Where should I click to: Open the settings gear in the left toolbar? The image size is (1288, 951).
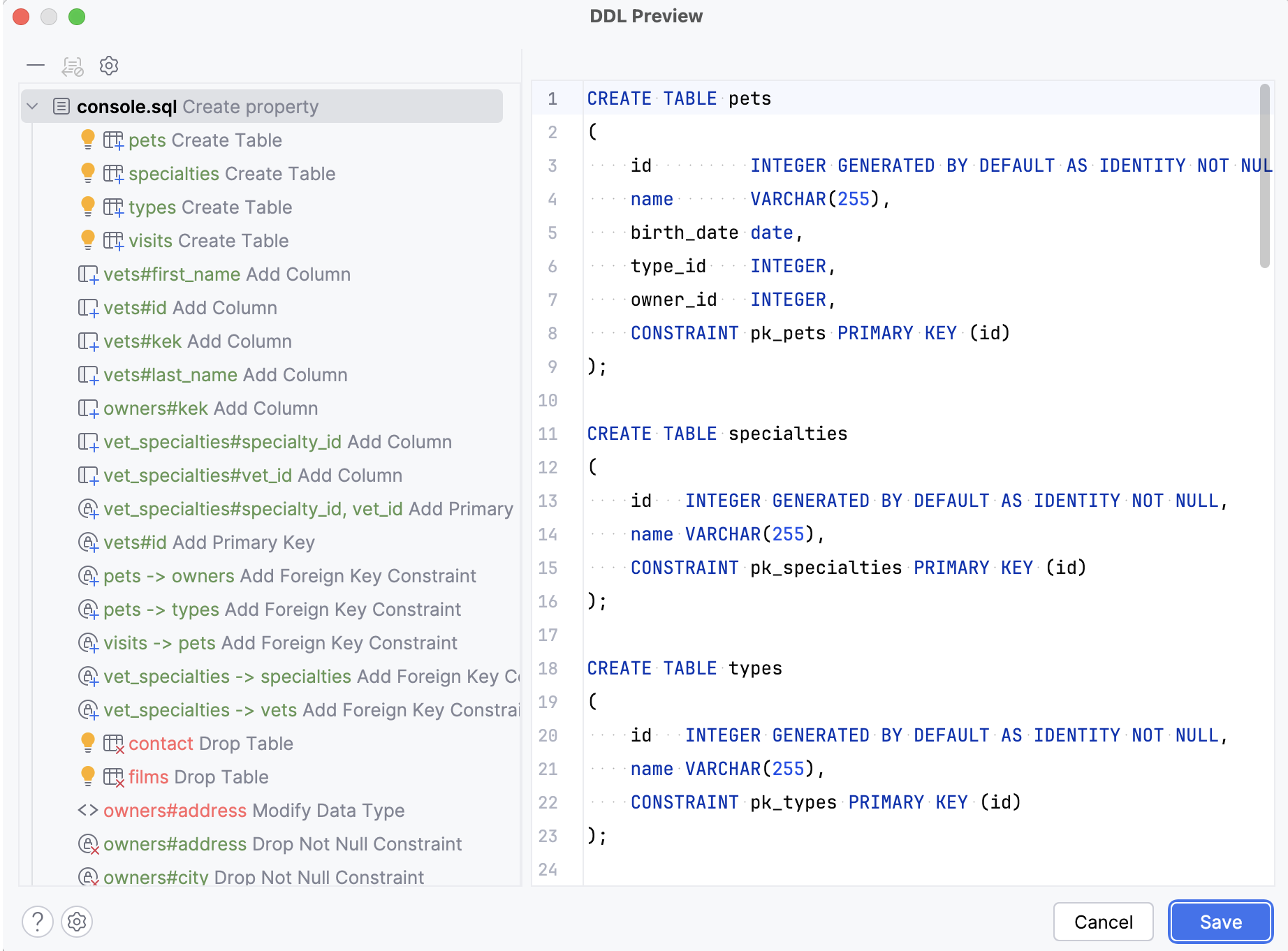[108, 66]
